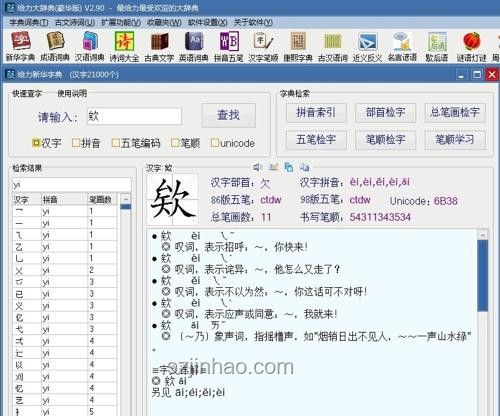The height and width of the screenshot is (416, 500).
Task: Click the 笔顺检字 button
Action: 385,140
